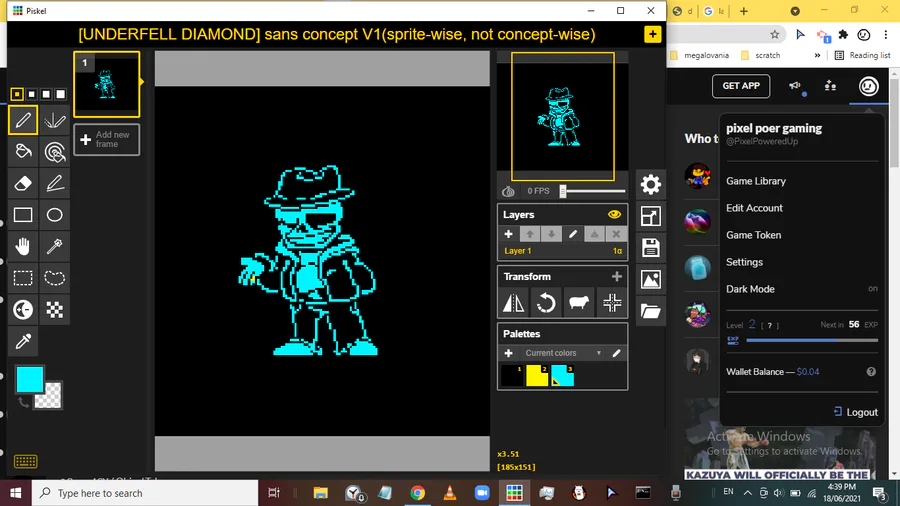Select the Paint all same-color pixels tool
The height and width of the screenshot is (506, 900).
point(55,151)
